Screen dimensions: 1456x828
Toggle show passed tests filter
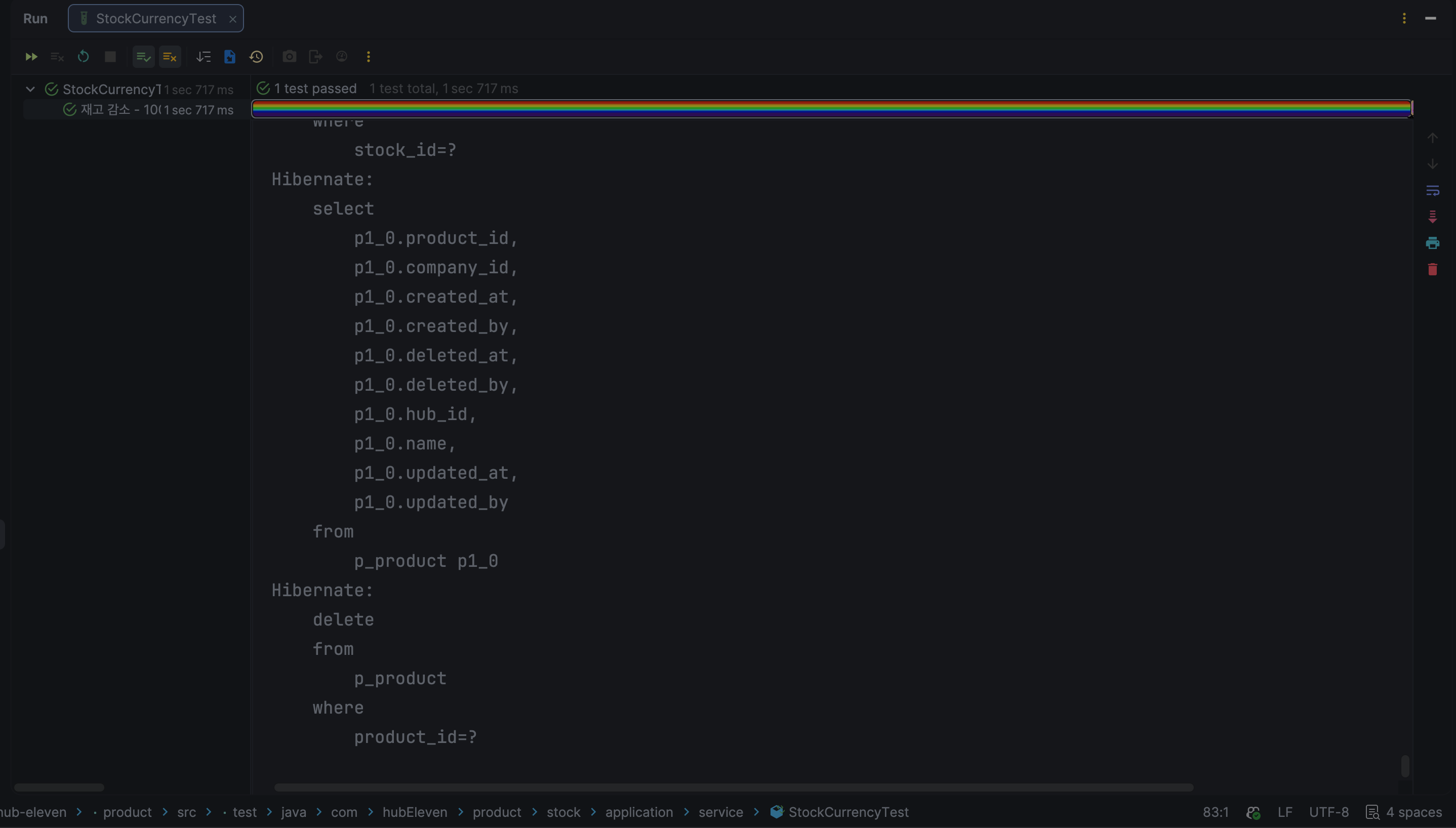143,57
